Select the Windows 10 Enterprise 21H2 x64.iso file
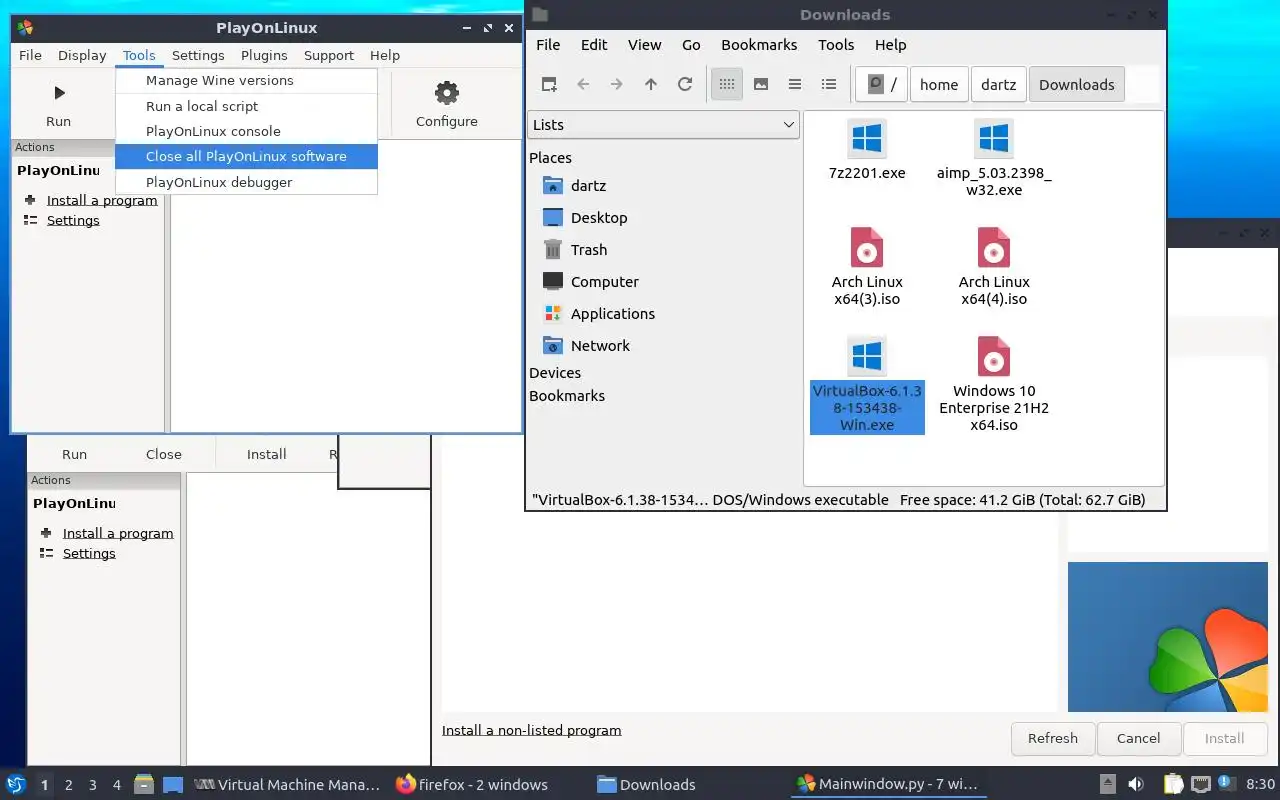Viewport: 1280px width, 800px height. (x=994, y=385)
